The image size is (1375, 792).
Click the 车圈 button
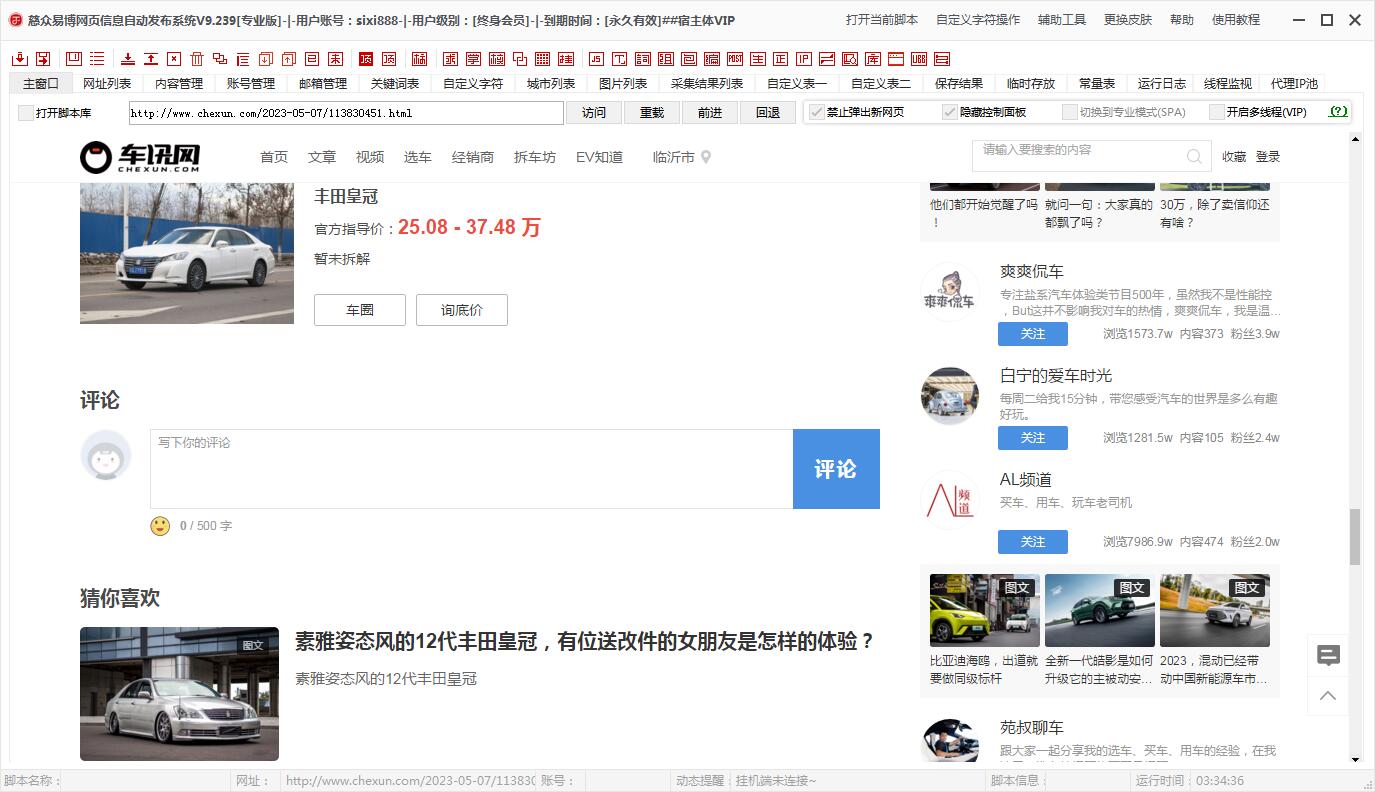coord(360,310)
